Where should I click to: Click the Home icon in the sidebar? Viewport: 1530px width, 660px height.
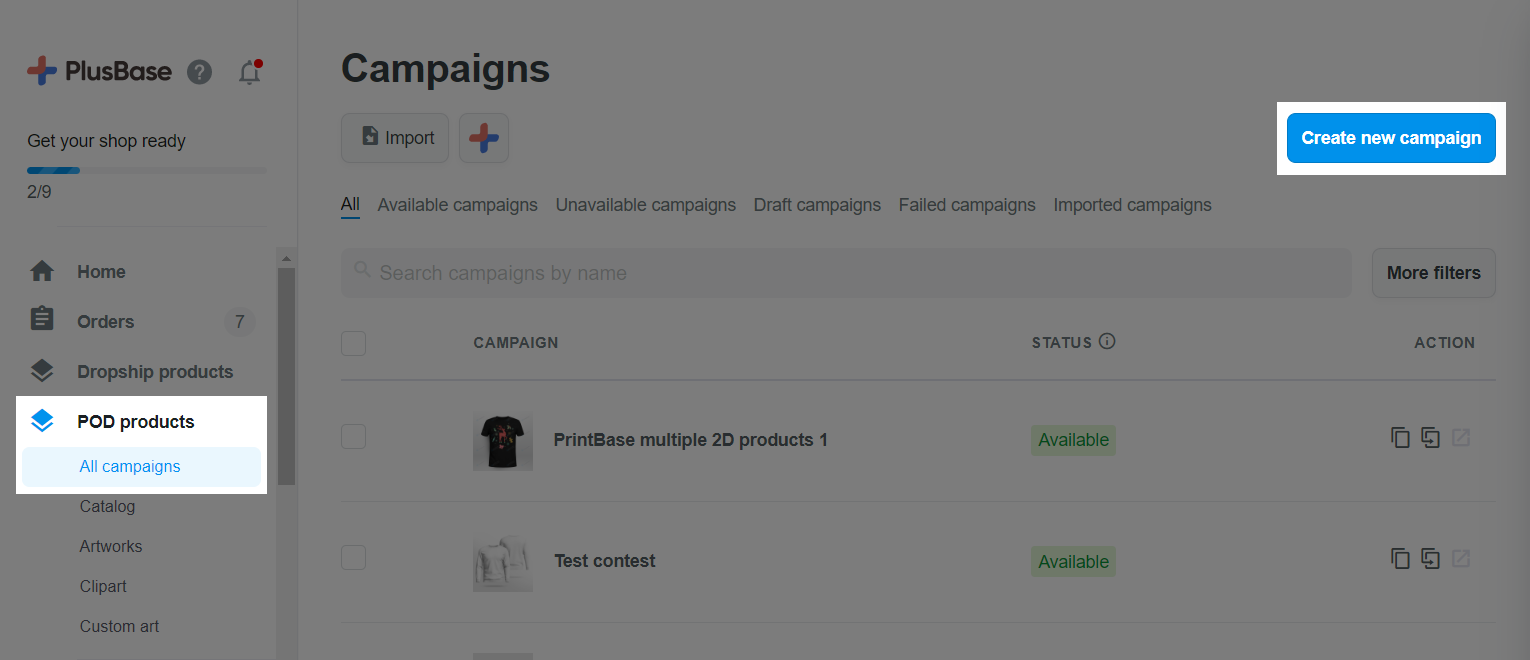coord(42,271)
